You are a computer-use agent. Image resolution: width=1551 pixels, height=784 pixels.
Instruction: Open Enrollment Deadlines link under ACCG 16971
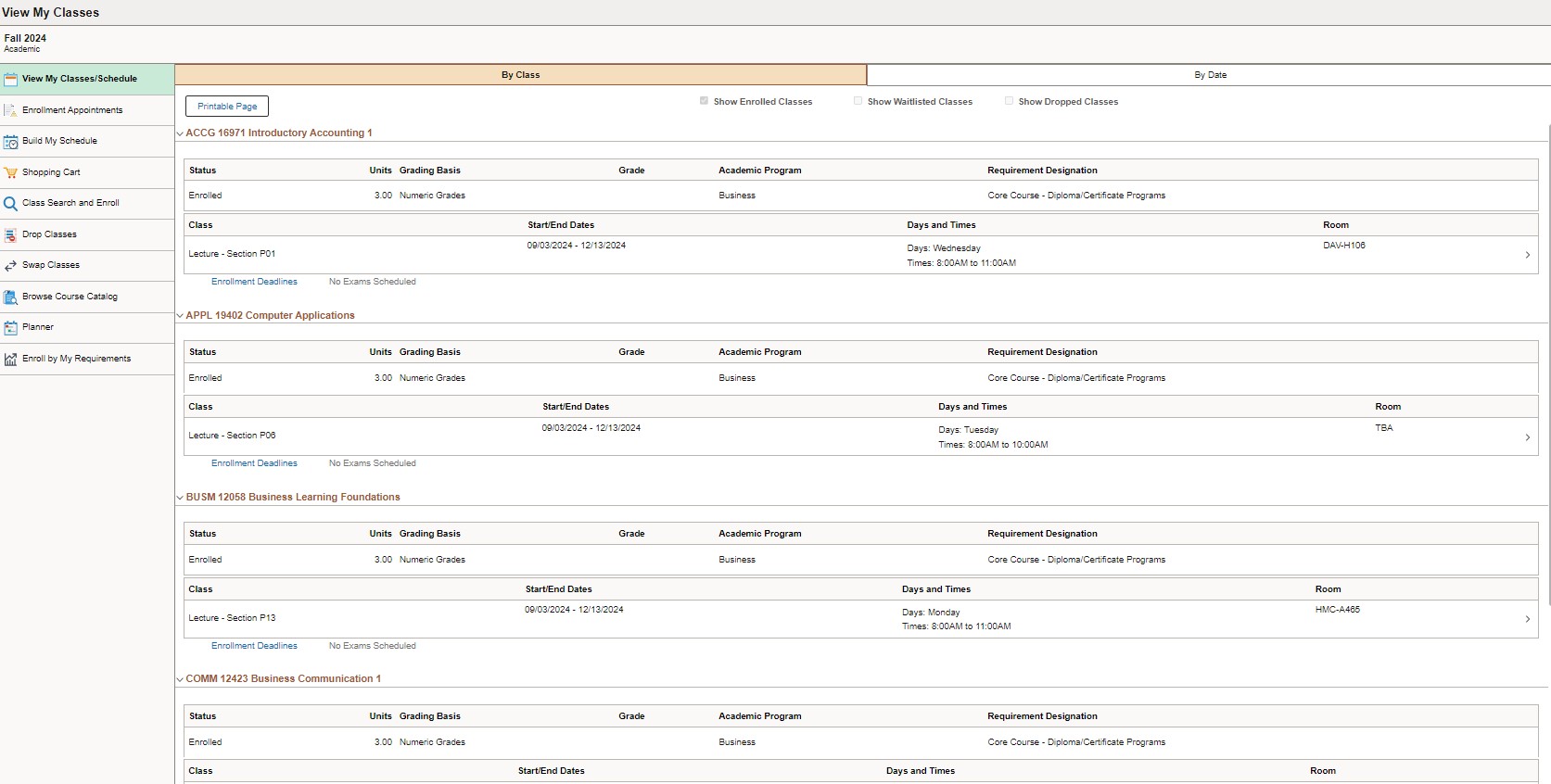pos(254,282)
